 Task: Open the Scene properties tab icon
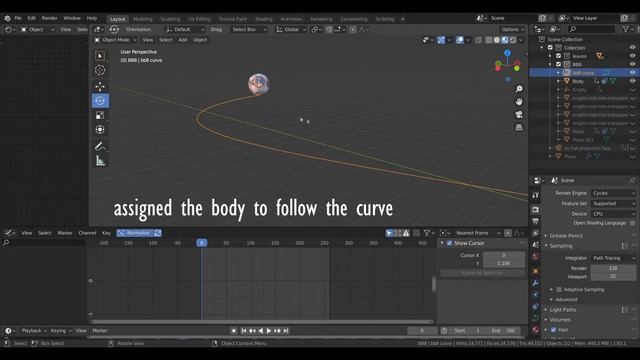coord(536,244)
